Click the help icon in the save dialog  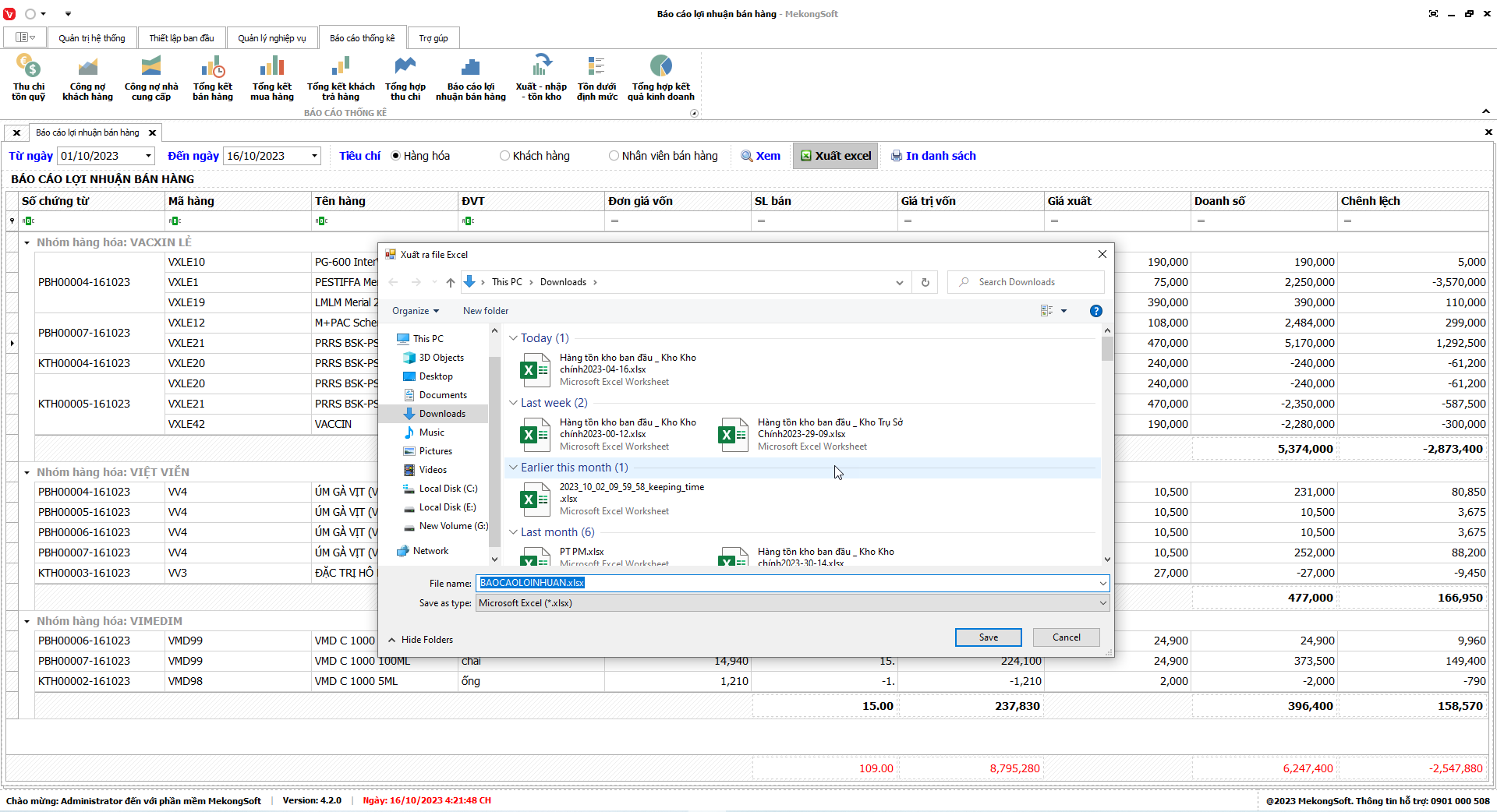1095,311
